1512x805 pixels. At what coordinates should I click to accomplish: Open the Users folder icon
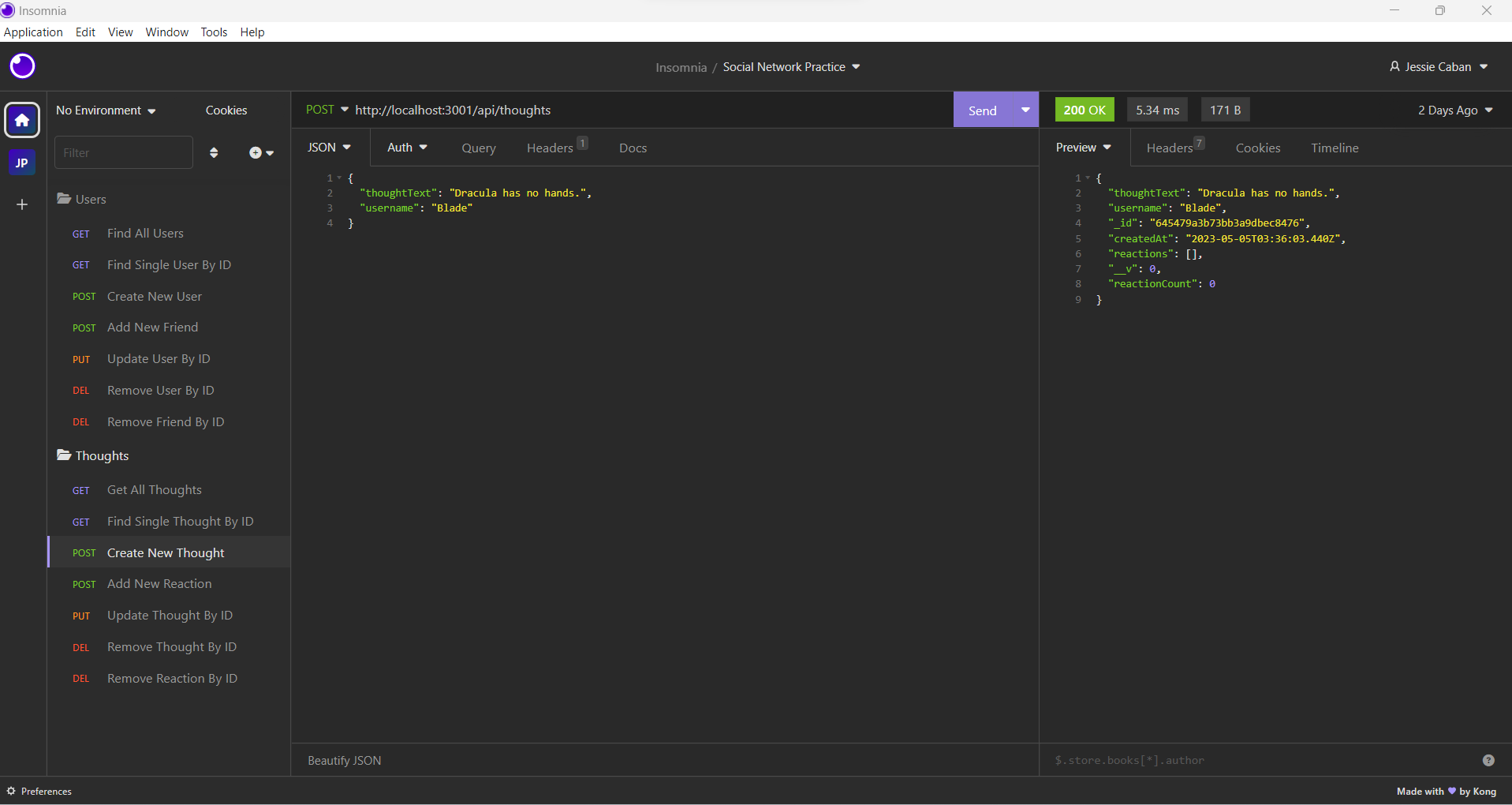[x=64, y=199]
